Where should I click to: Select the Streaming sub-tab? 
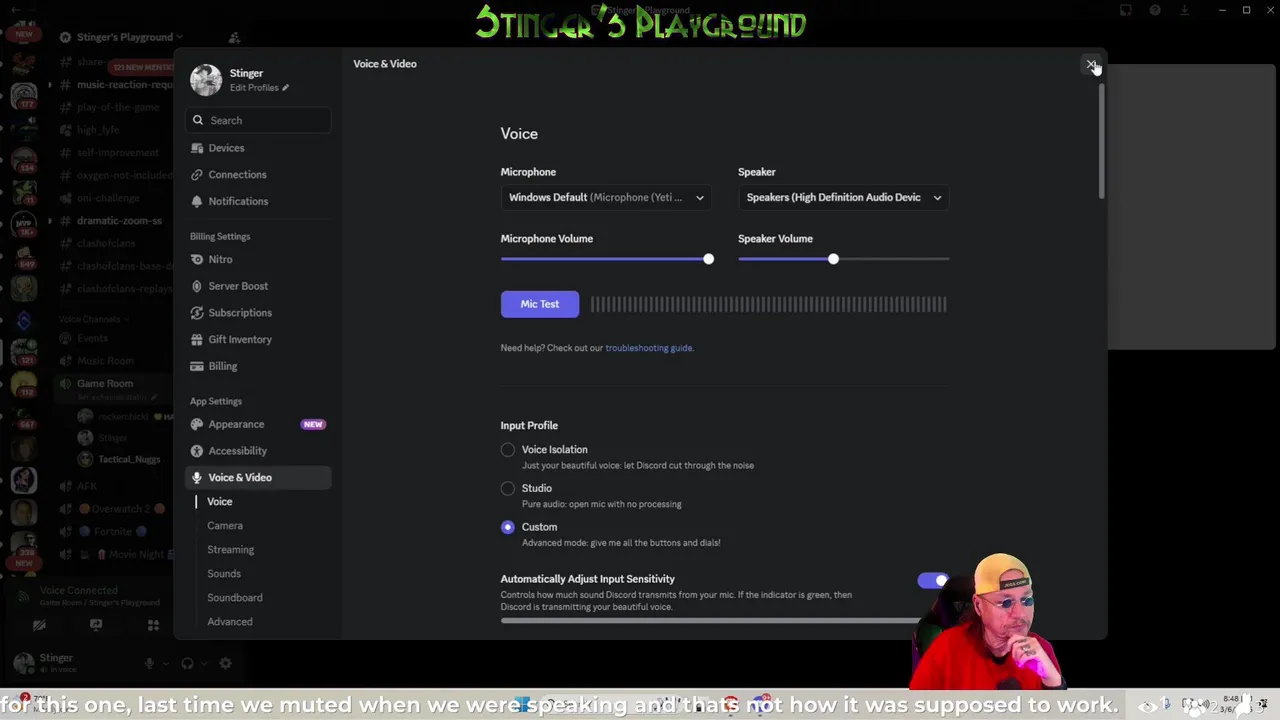point(231,550)
